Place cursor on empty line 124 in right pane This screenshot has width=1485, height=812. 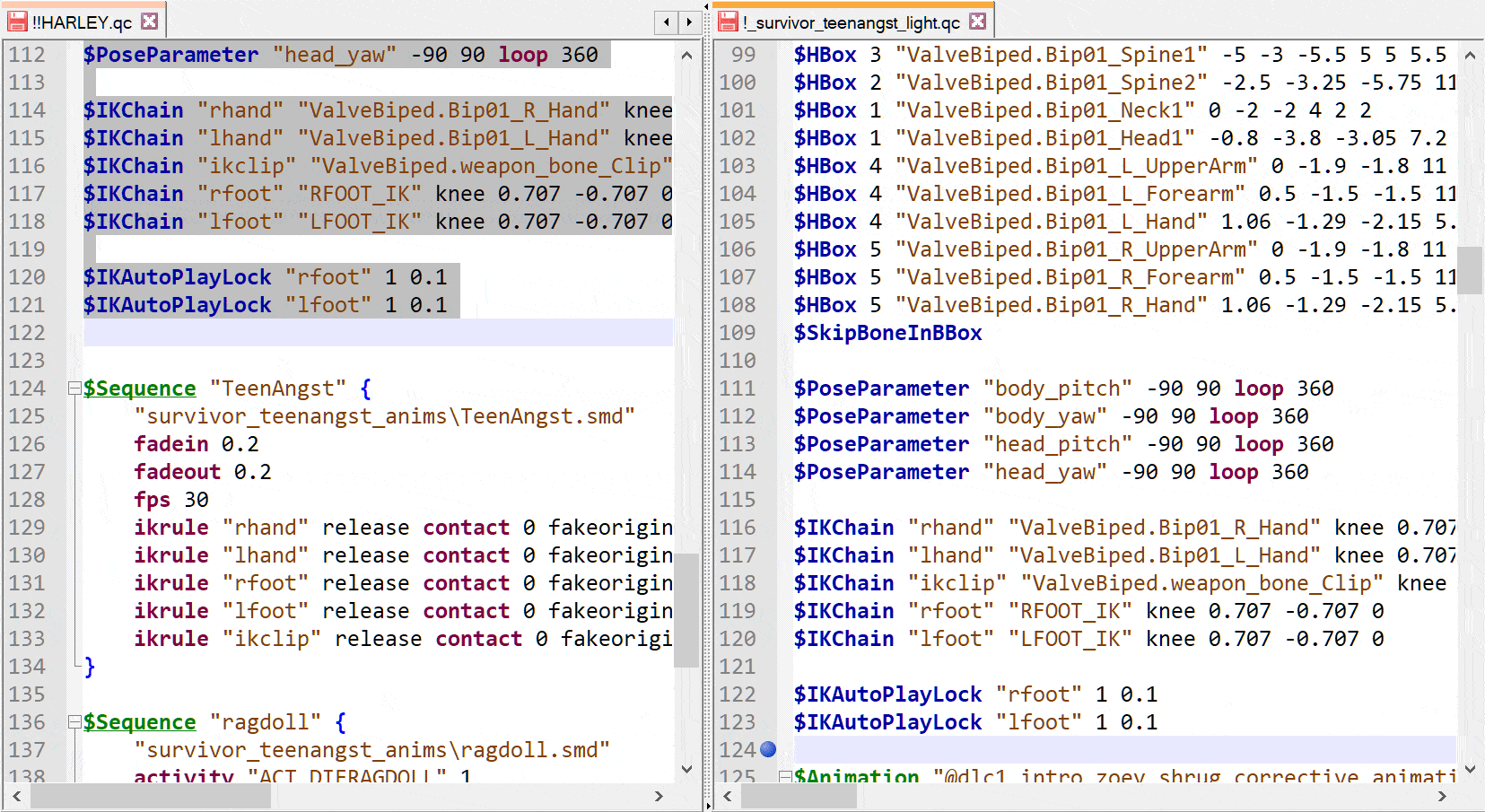point(1125,750)
